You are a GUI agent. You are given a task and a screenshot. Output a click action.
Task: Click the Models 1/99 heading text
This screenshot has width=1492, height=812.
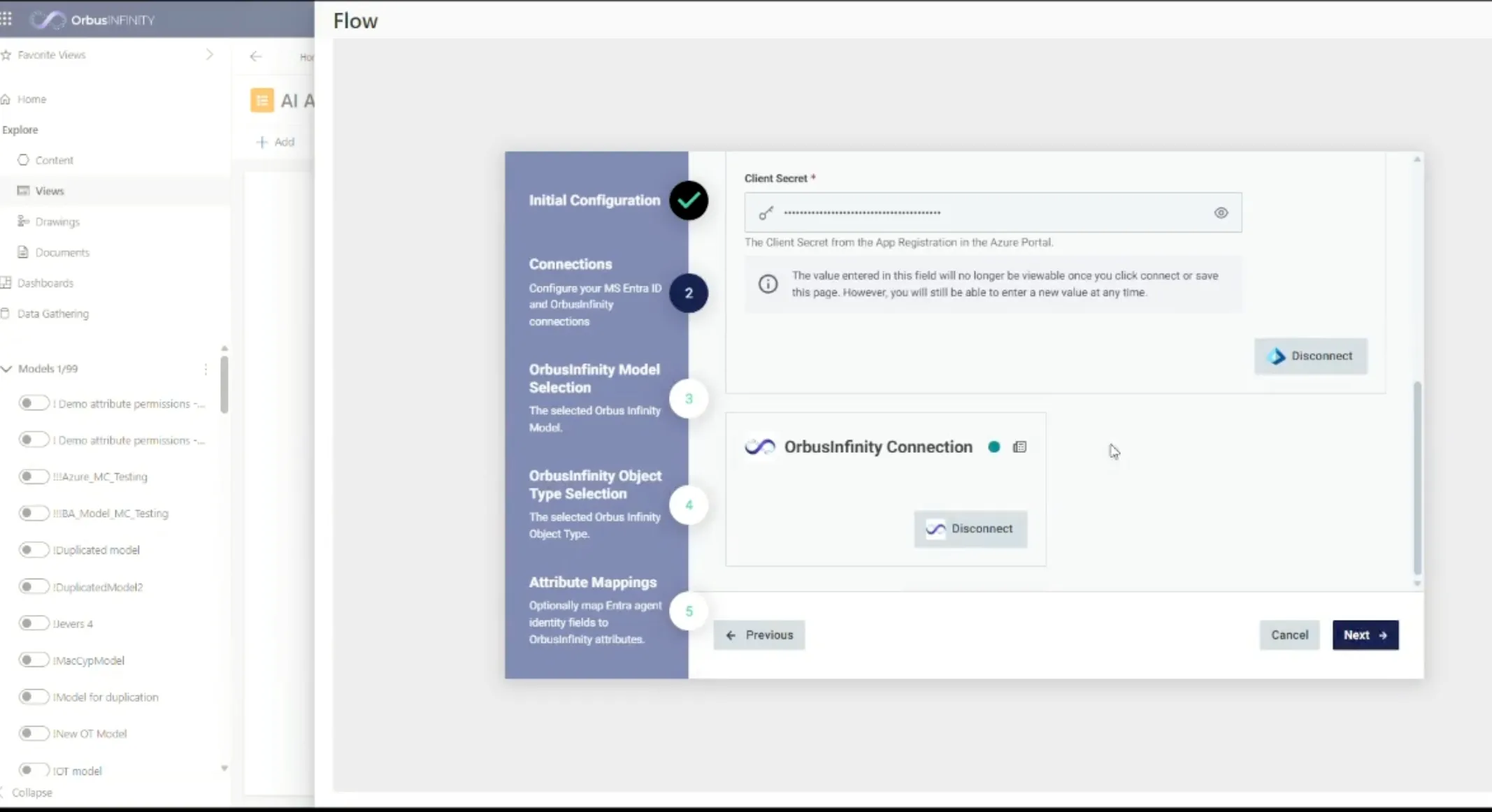48,369
